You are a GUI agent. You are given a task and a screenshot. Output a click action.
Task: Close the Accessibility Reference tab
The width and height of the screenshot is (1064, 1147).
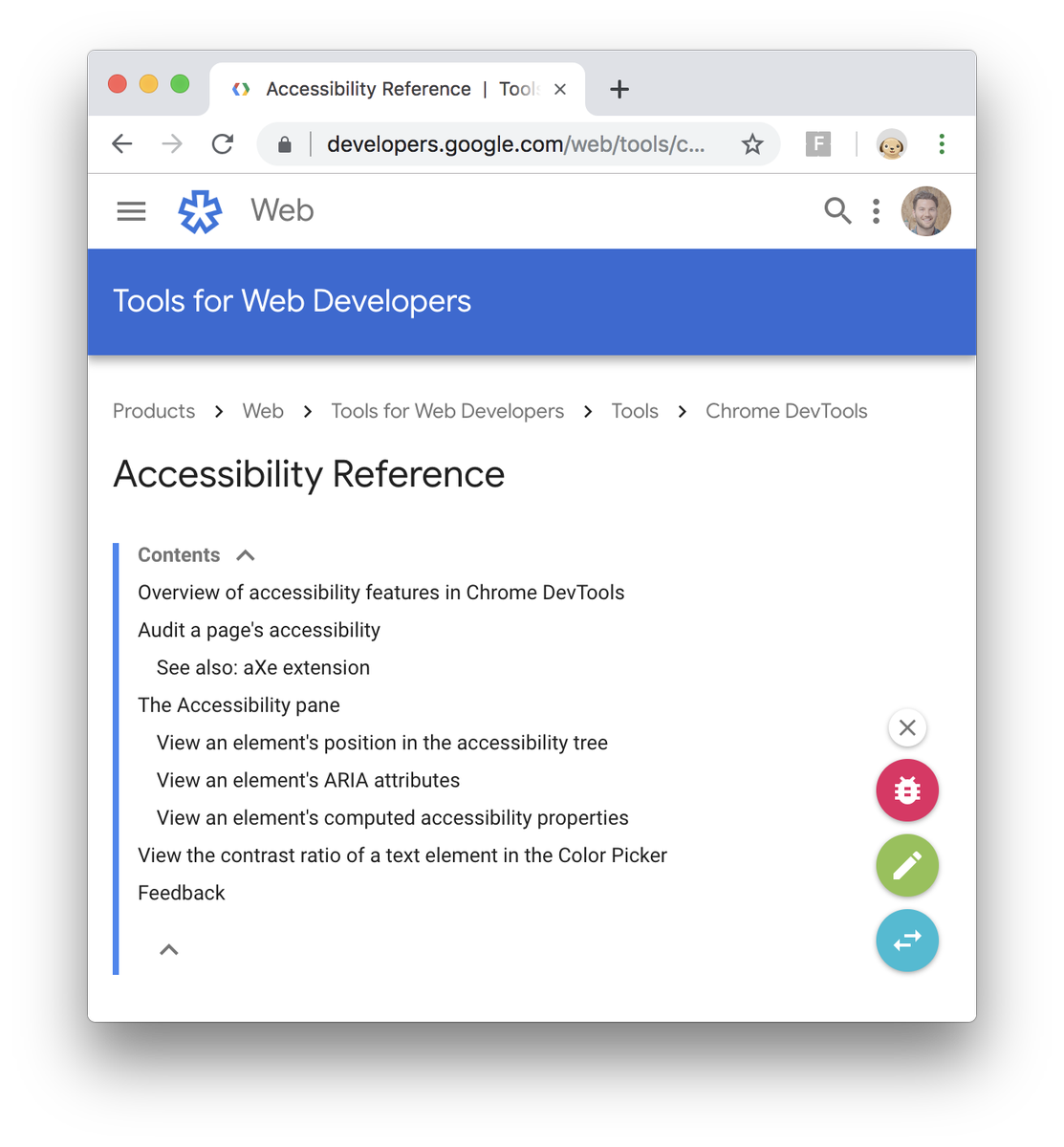560,89
